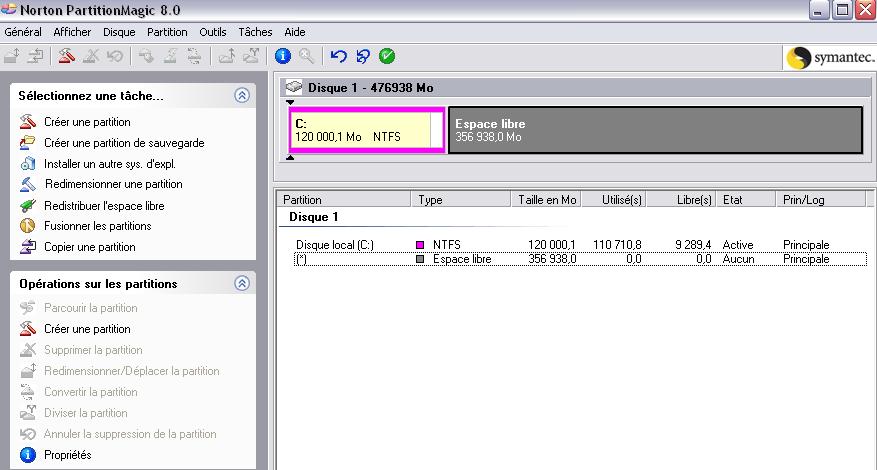
Task: Open the Tâches menu
Action: (255, 32)
